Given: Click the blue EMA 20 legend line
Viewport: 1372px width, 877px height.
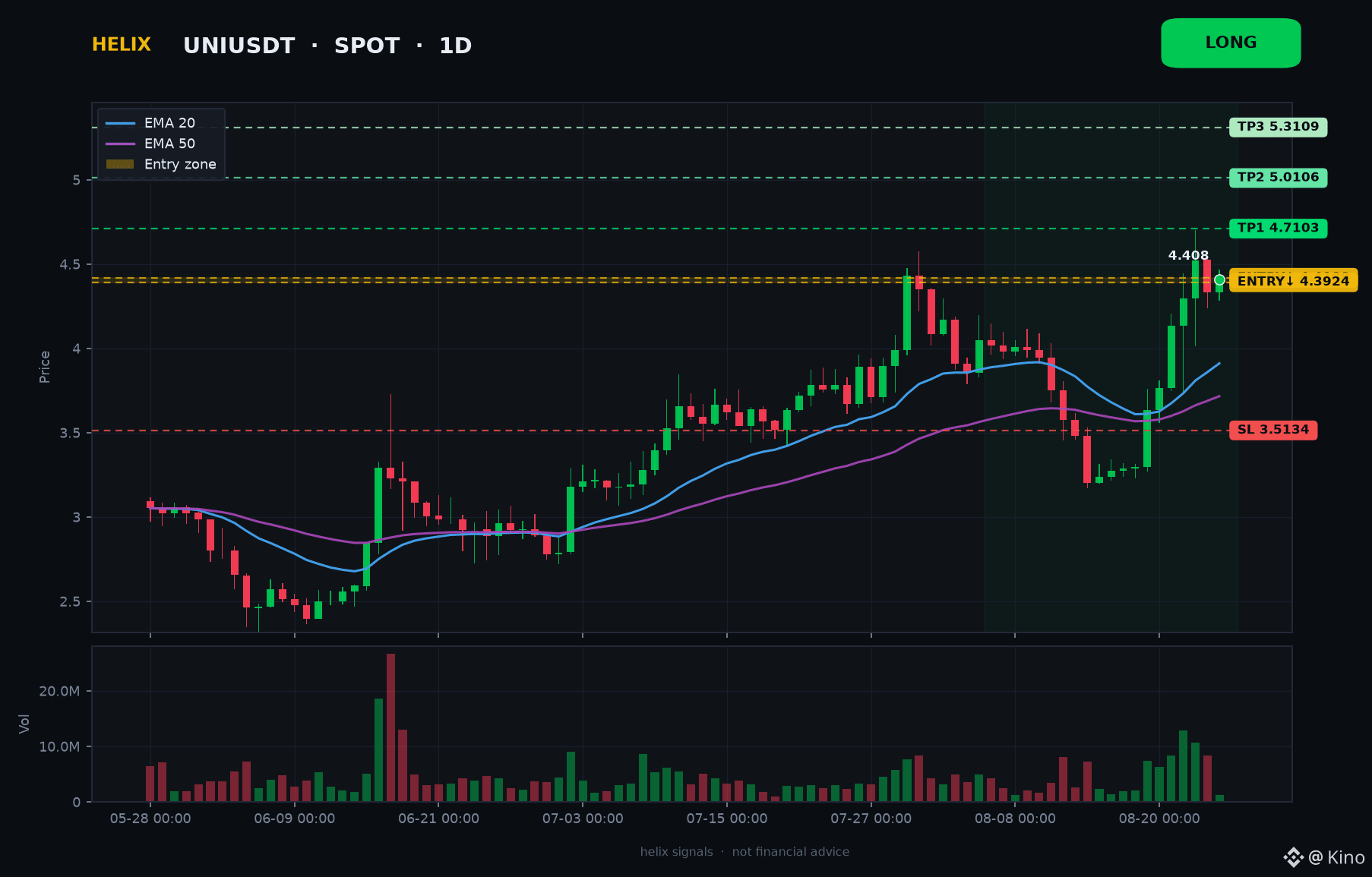Looking at the screenshot, I should point(120,123).
